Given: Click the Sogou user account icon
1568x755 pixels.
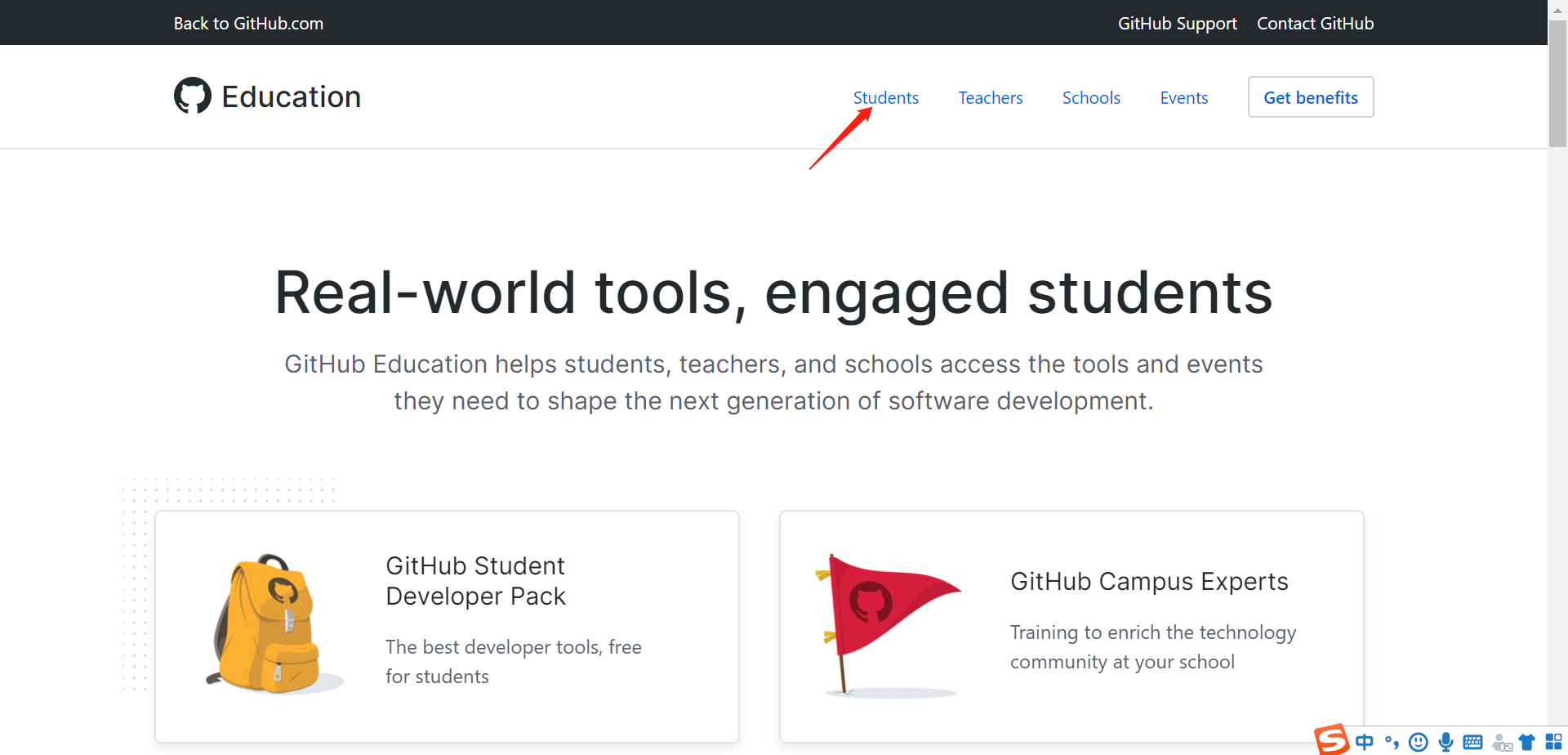Looking at the screenshot, I should 1502,742.
